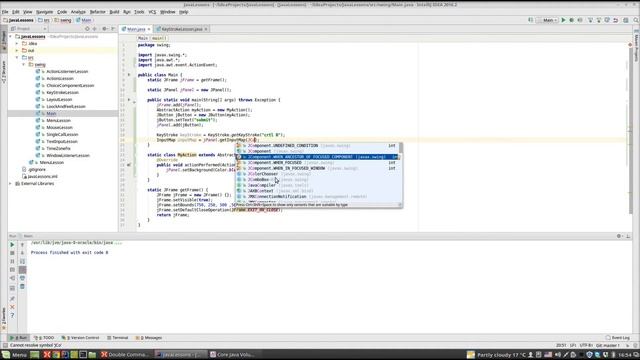
Task: Click the VCS show history clock icon
Action: pos(607,20)
